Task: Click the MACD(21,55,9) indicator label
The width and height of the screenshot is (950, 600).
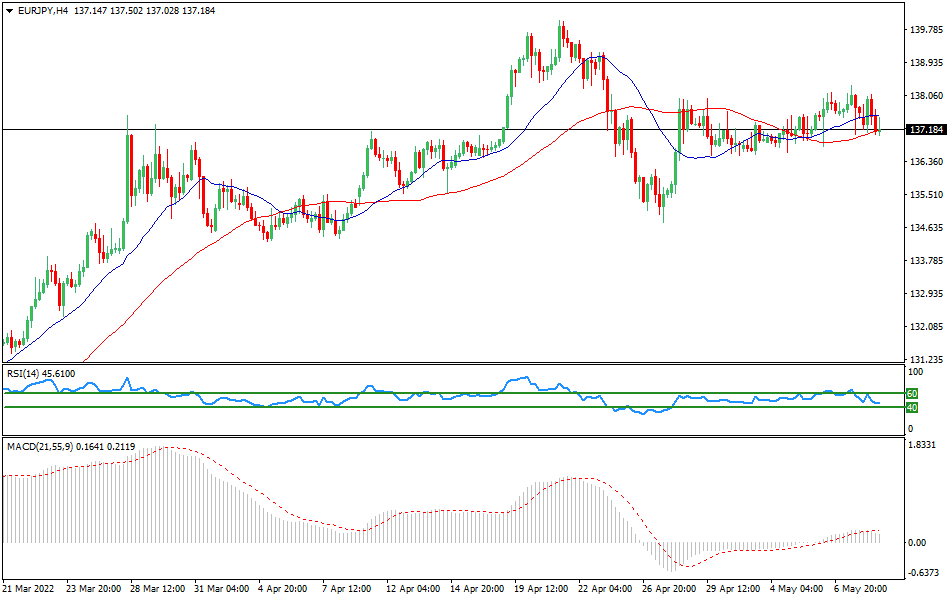Action: [x=40, y=444]
